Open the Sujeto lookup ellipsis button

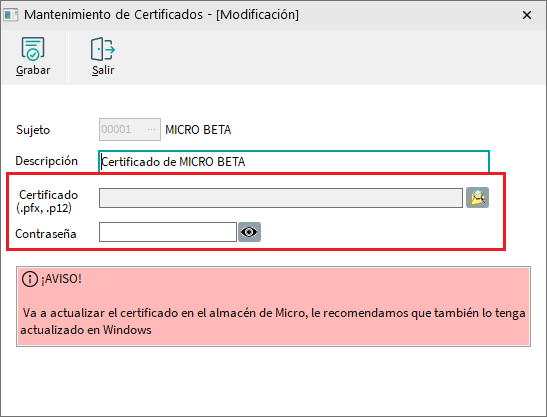click(151, 129)
